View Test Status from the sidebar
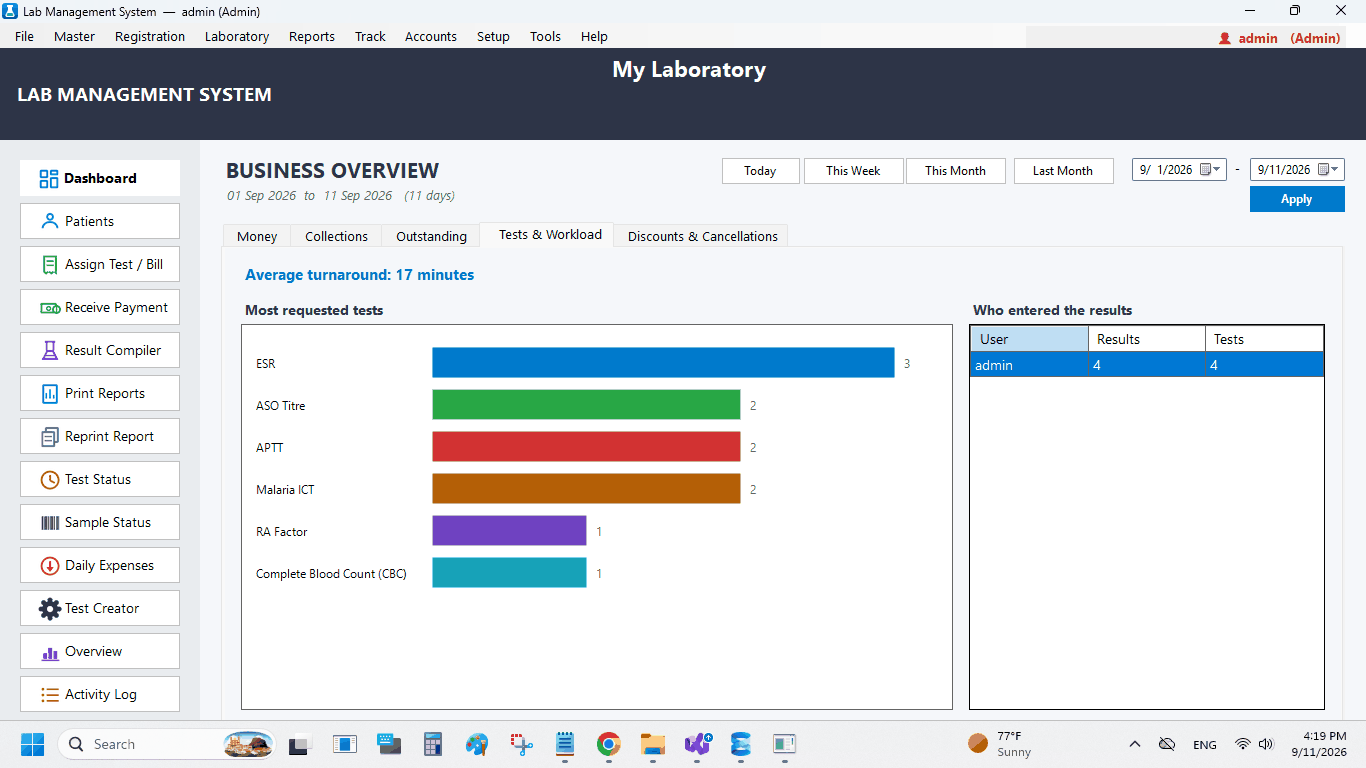 tap(100, 479)
